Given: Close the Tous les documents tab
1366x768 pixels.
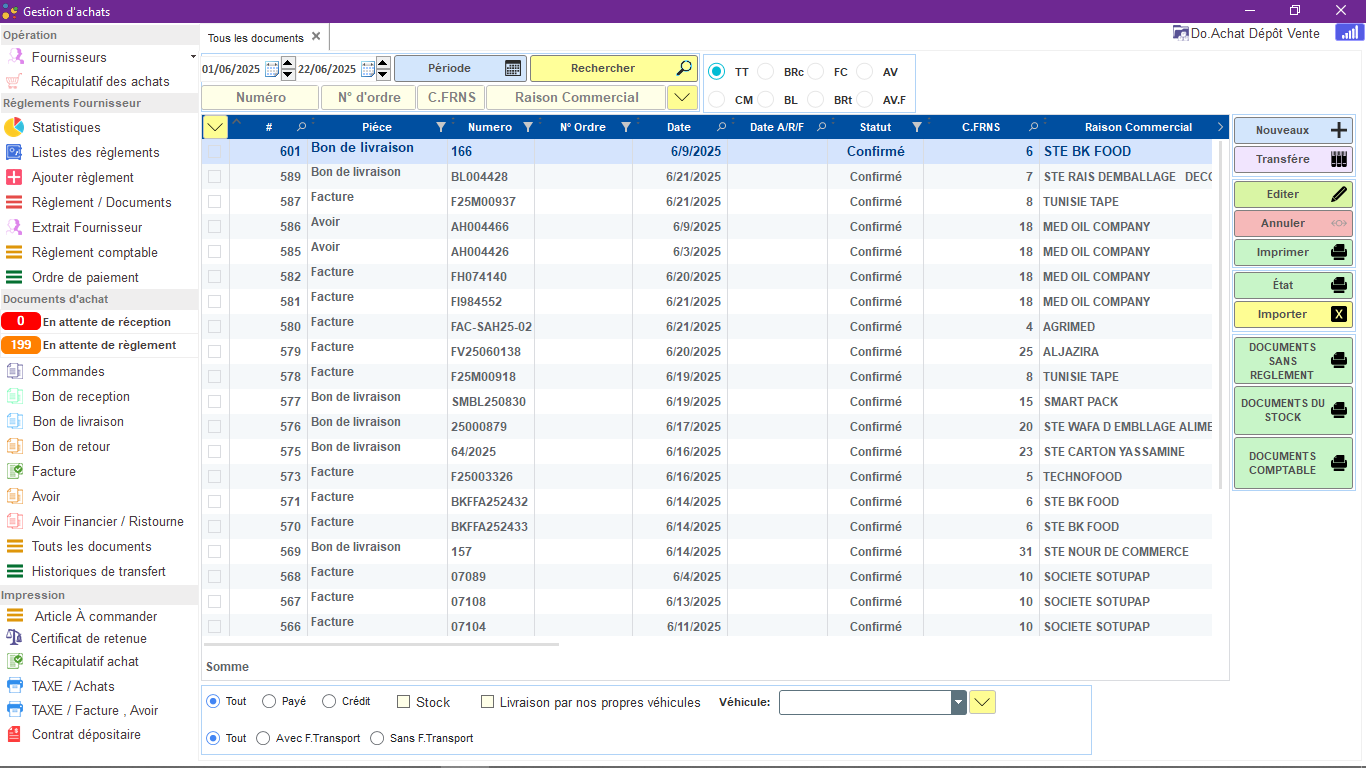Looking at the screenshot, I should tap(316, 36).
